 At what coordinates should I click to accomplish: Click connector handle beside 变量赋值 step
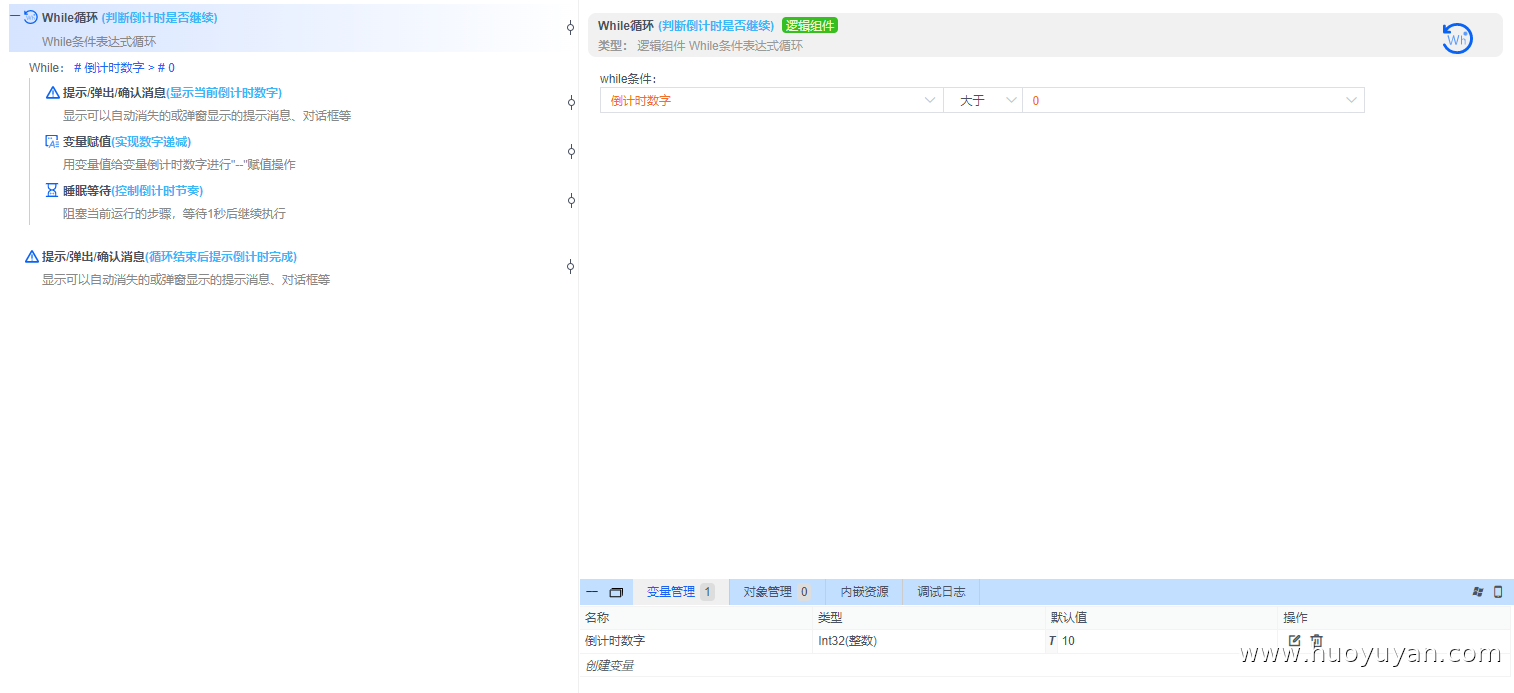pos(571,151)
